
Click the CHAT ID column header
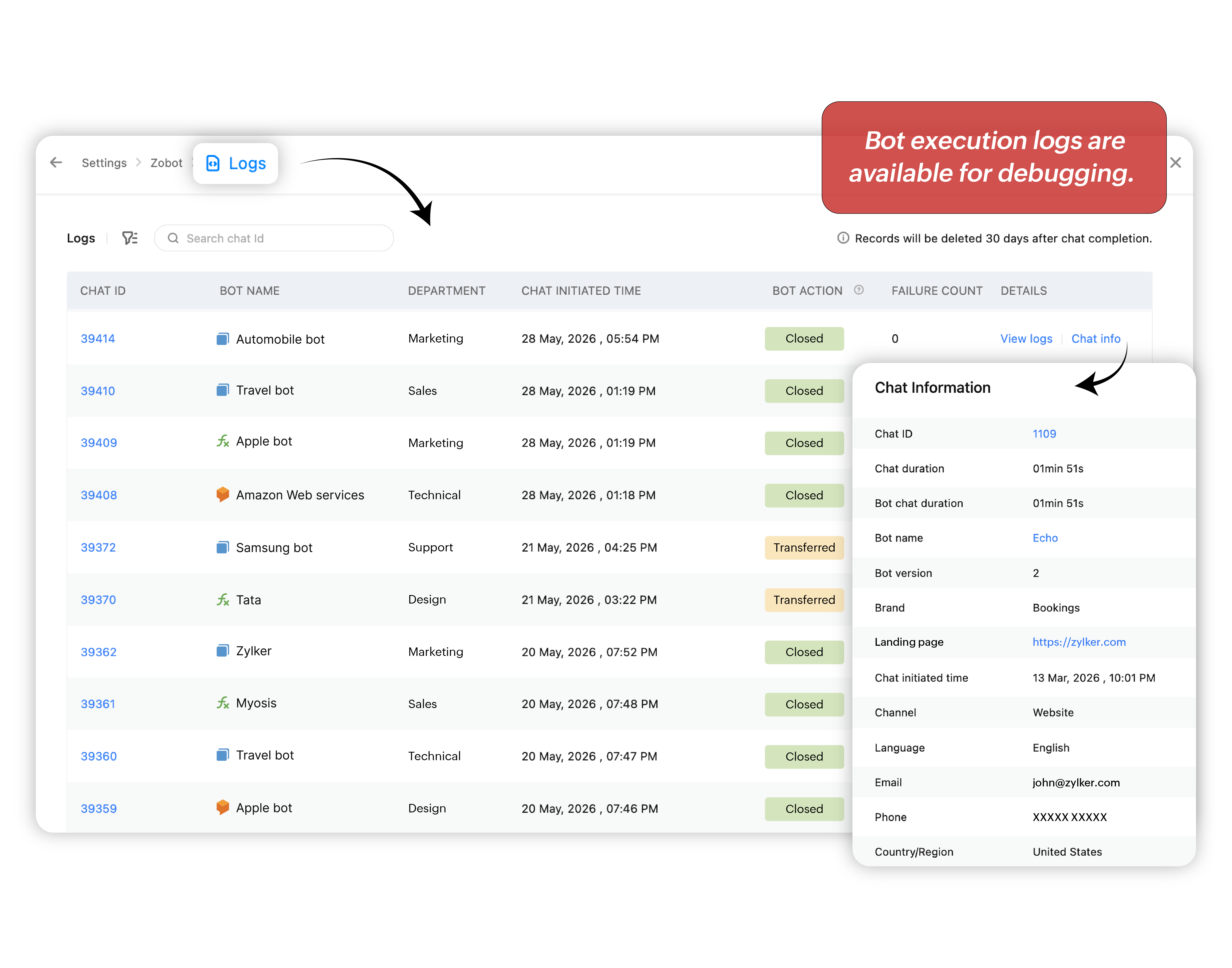point(103,291)
